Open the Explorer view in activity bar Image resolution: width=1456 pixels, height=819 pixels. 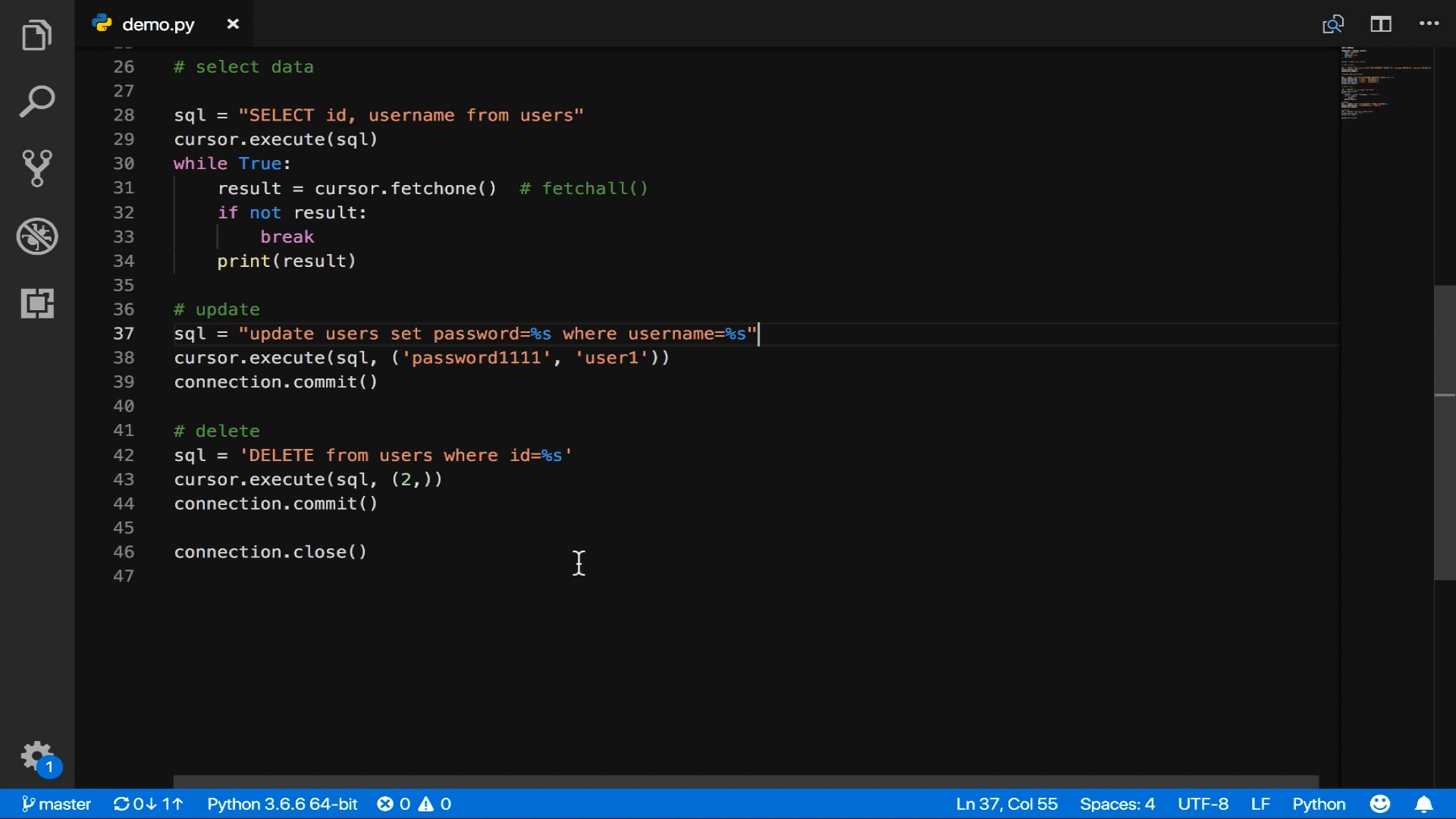point(36,36)
